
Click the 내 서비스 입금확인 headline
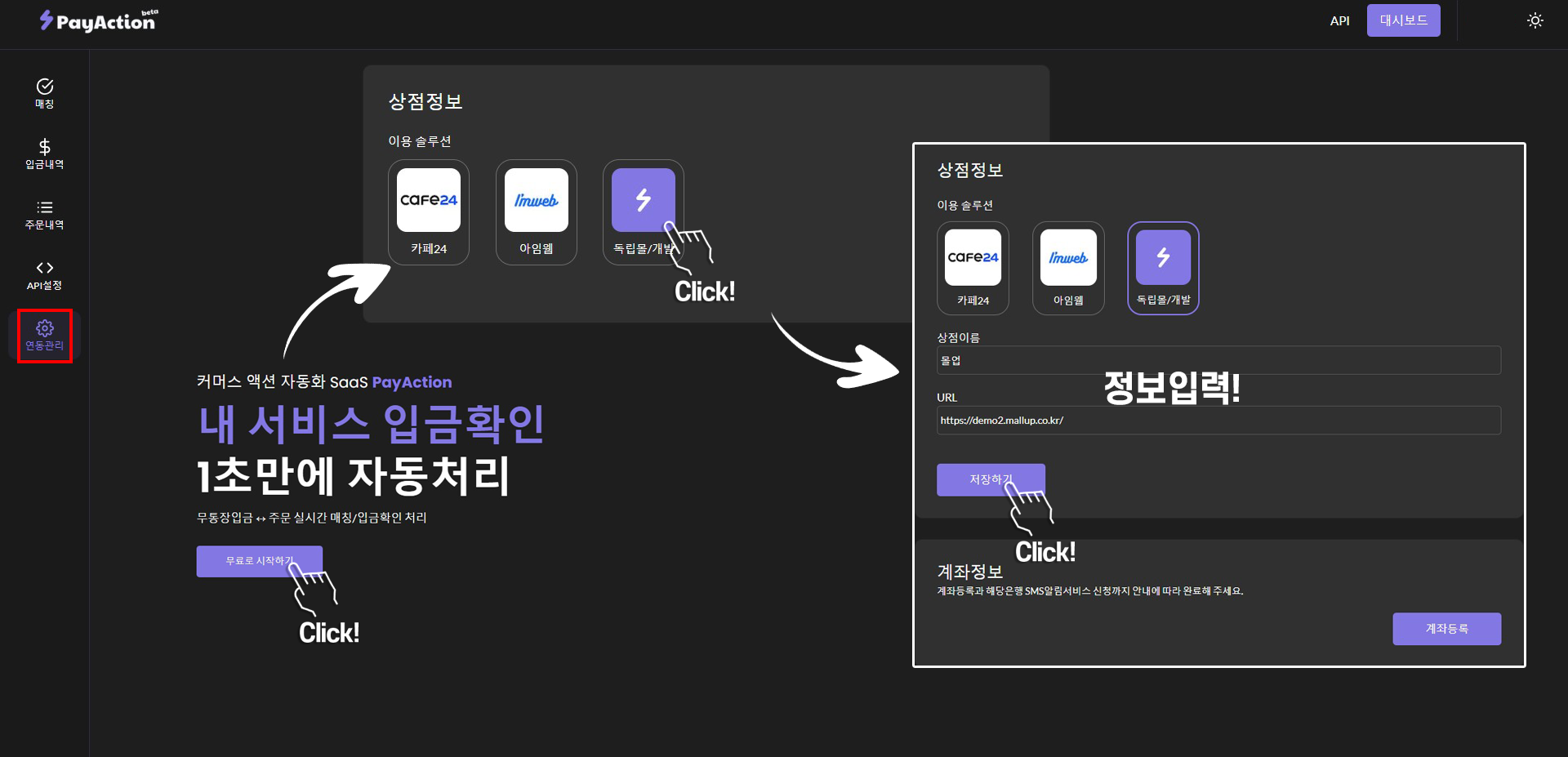click(372, 424)
